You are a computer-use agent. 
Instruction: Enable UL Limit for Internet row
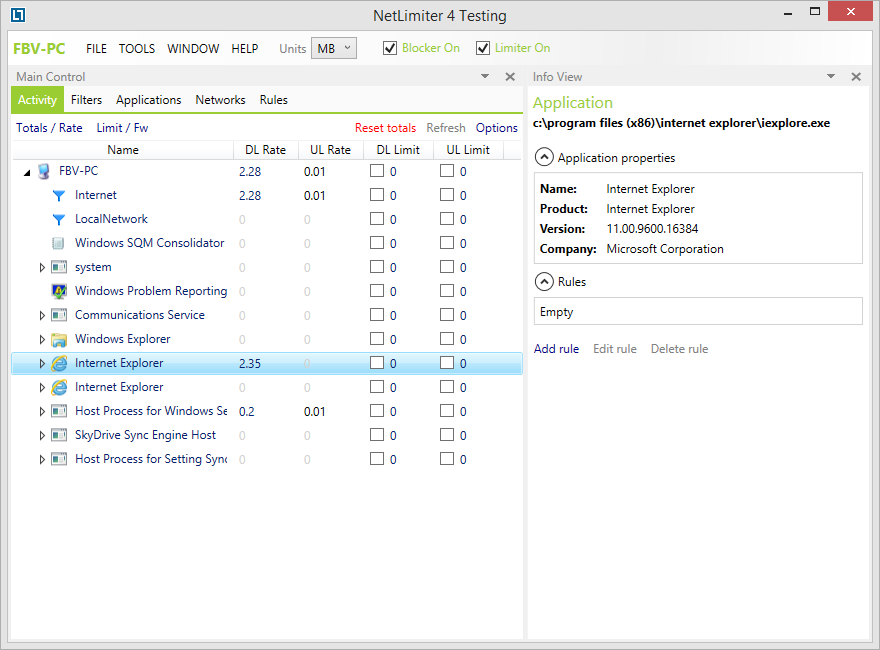click(x=447, y=195)
